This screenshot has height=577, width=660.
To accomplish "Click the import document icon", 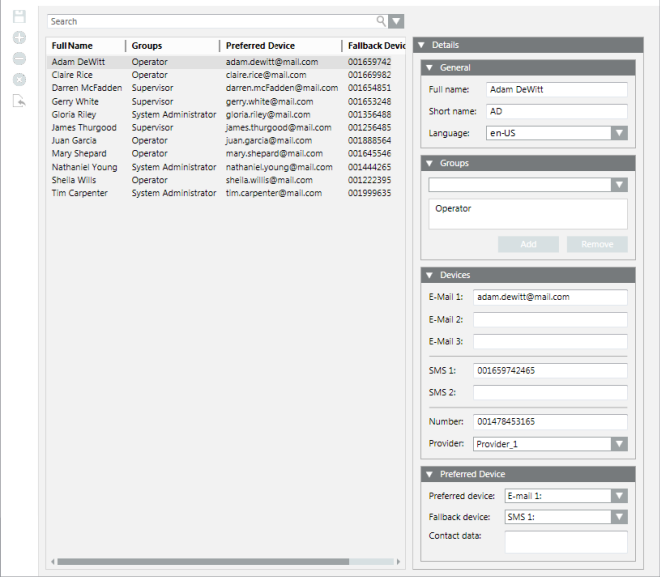I will pyautogui.click(x=19, y=100).
